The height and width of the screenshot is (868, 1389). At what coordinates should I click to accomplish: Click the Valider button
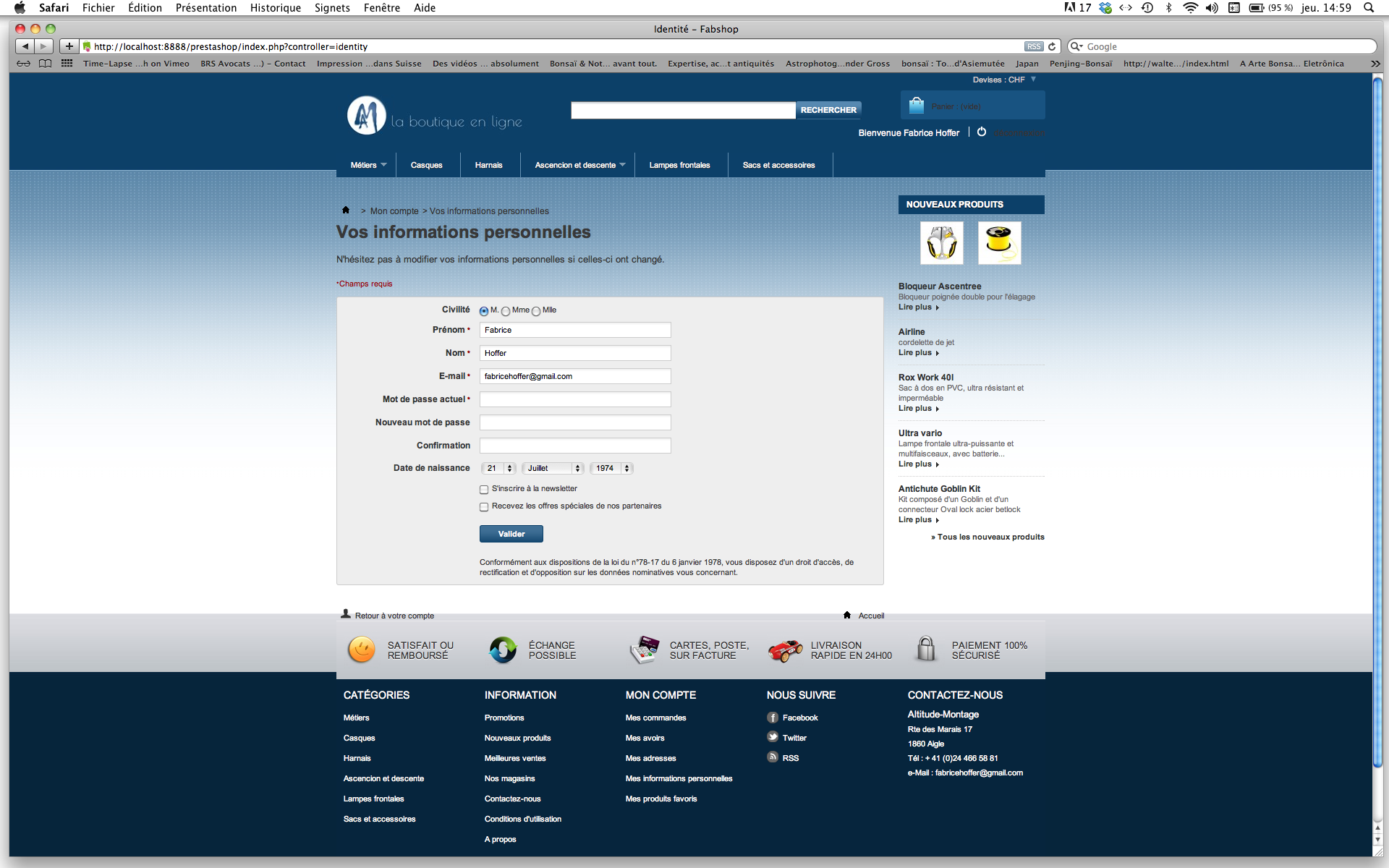(511, 534)
